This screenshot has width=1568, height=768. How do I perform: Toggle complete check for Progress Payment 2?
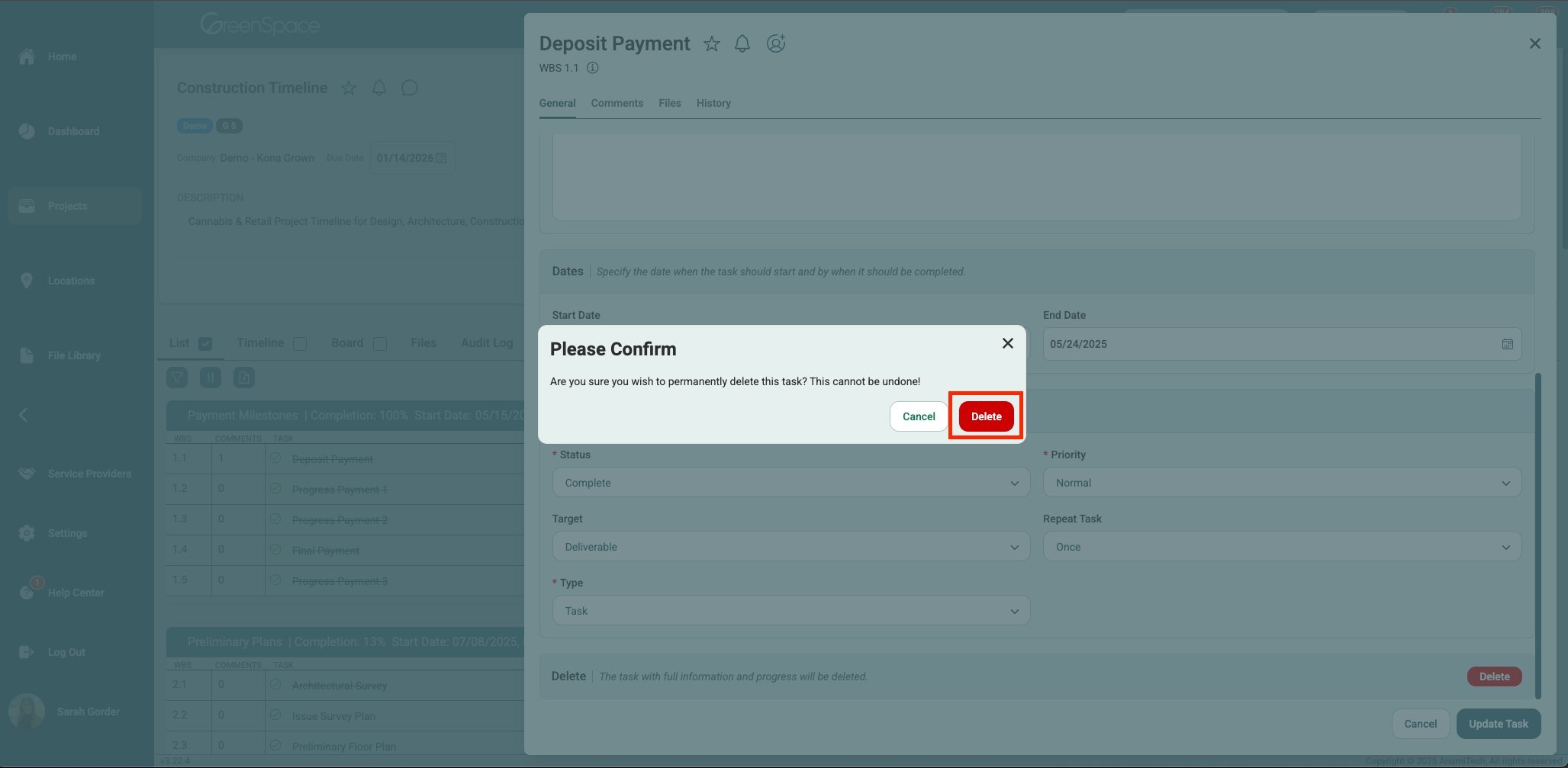(275, 519)
